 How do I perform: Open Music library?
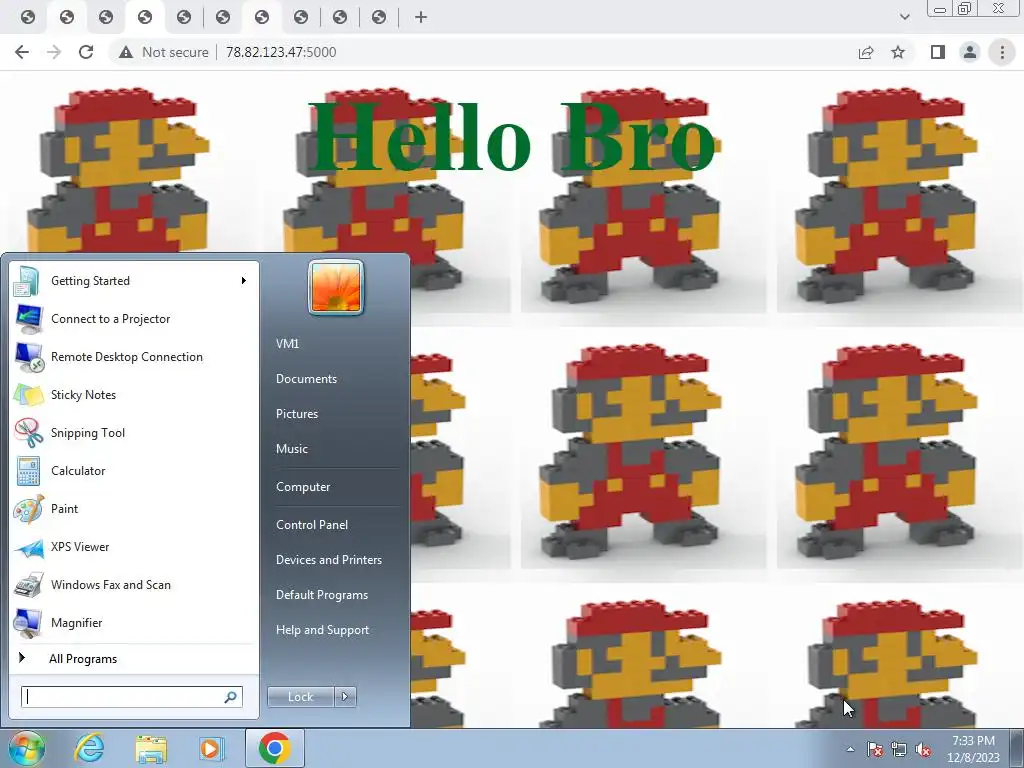tap(292, 449)
